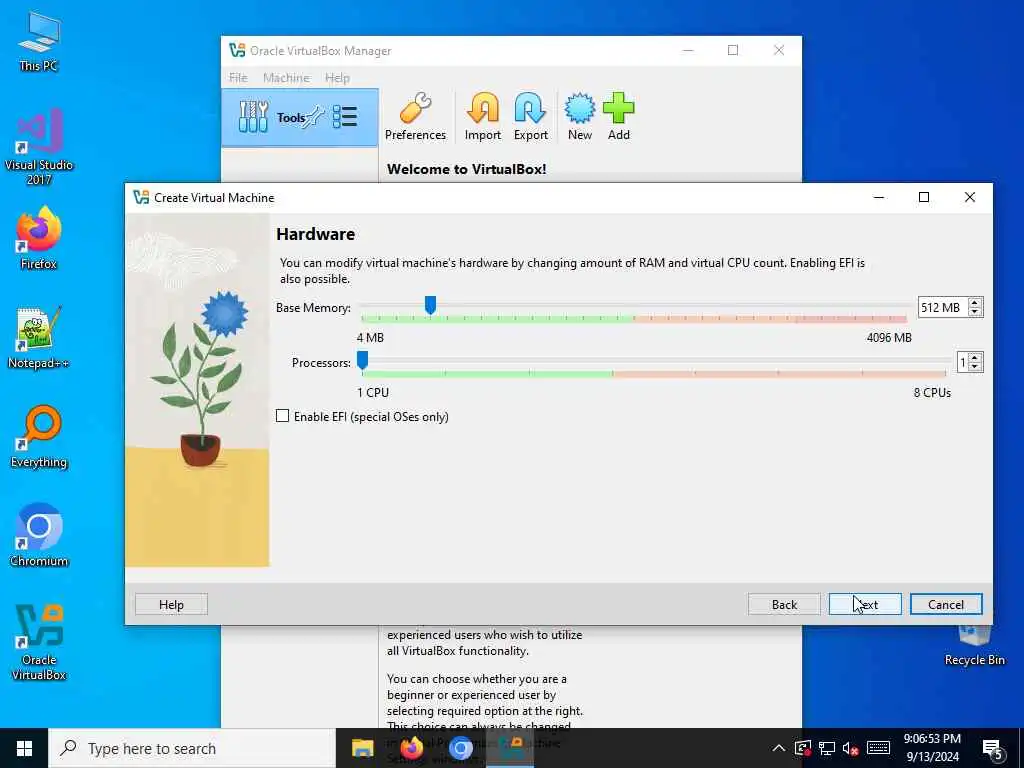
Task: Select Recycle Bin desktop icon
Action: 974,645
